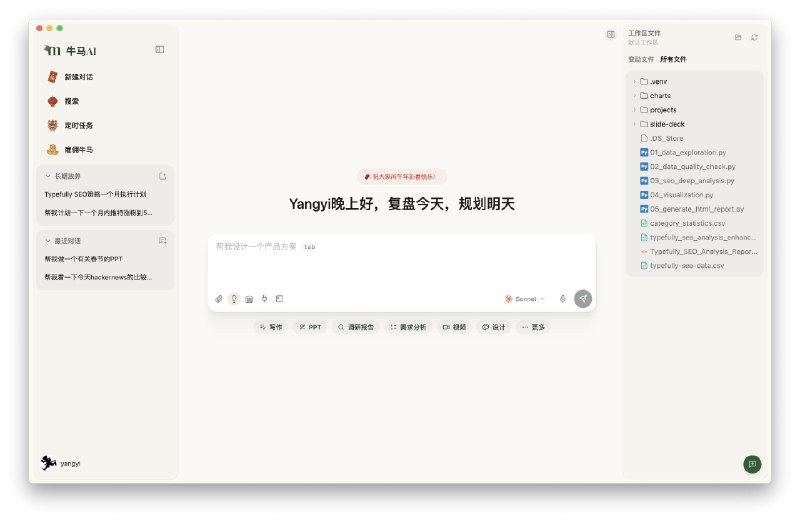The image size is (800, 521).
Task: Click the CSV file icon of category_statistics.csv
Action: (644, 223)
